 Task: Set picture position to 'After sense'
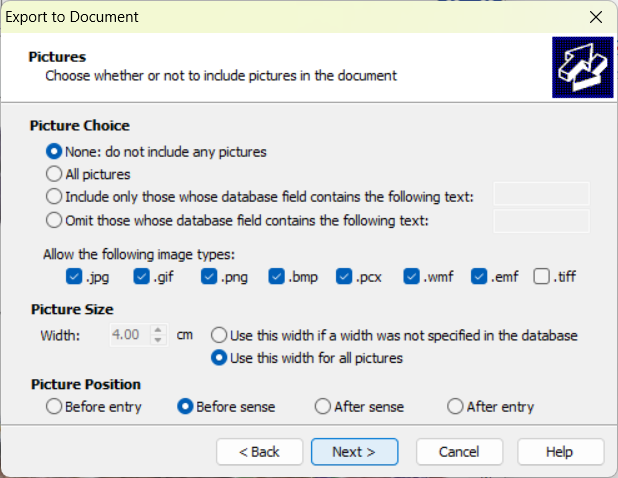click(x=322, y=407)
